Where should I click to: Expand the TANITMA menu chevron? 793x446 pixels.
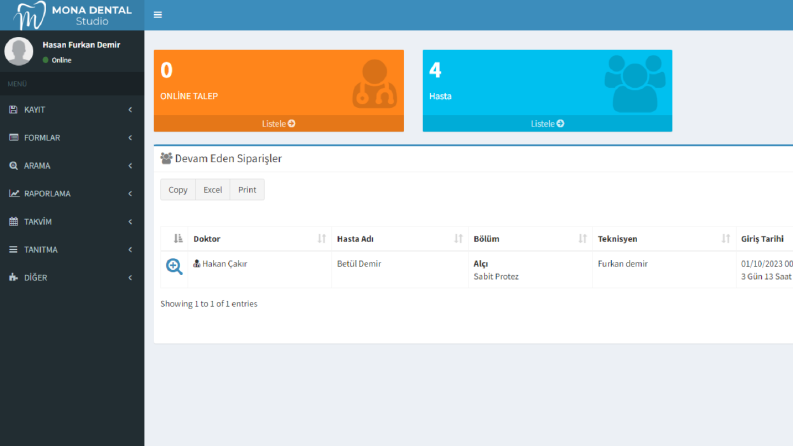[130, 249]
